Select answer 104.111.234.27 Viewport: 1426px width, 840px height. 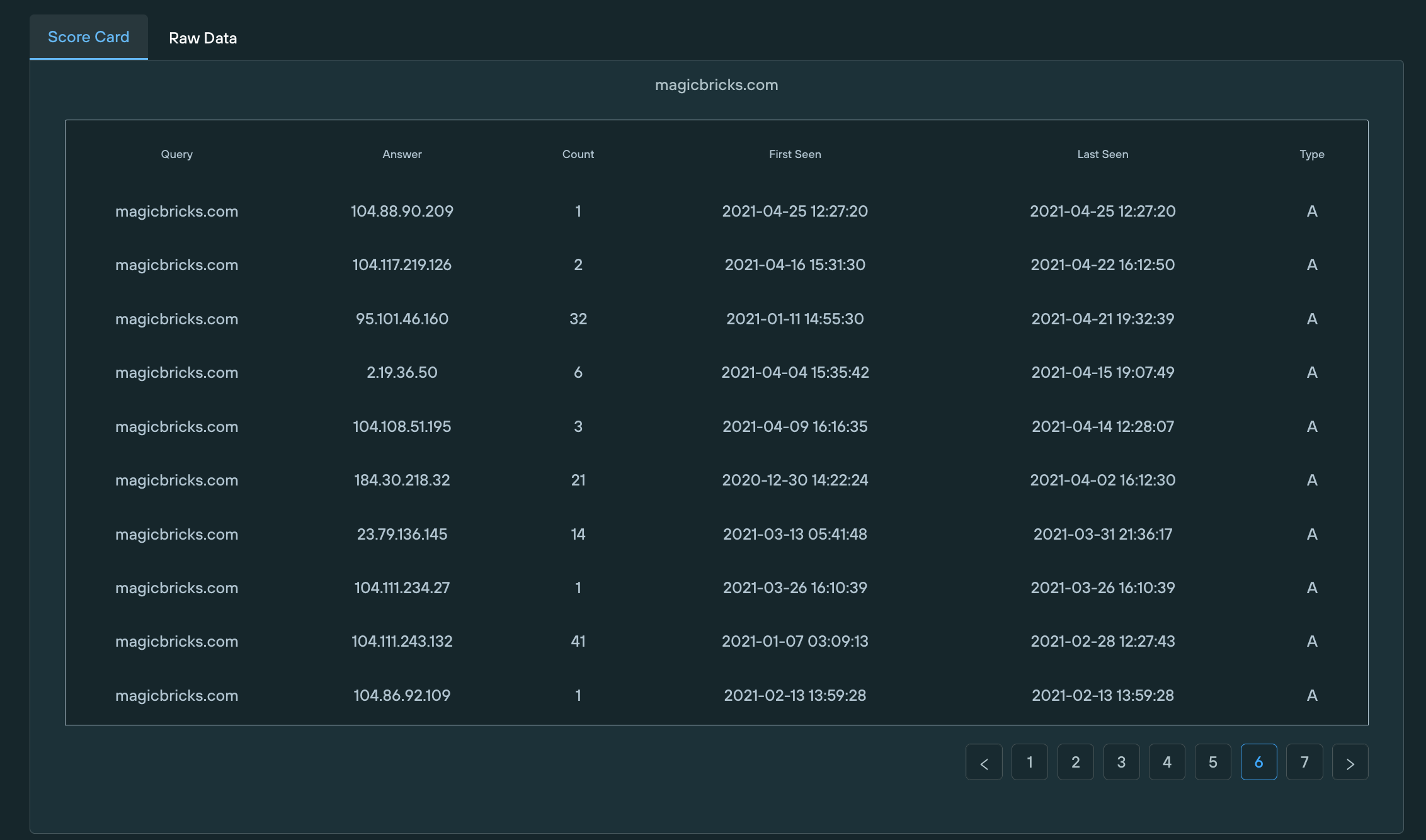[x=402, y=587]
